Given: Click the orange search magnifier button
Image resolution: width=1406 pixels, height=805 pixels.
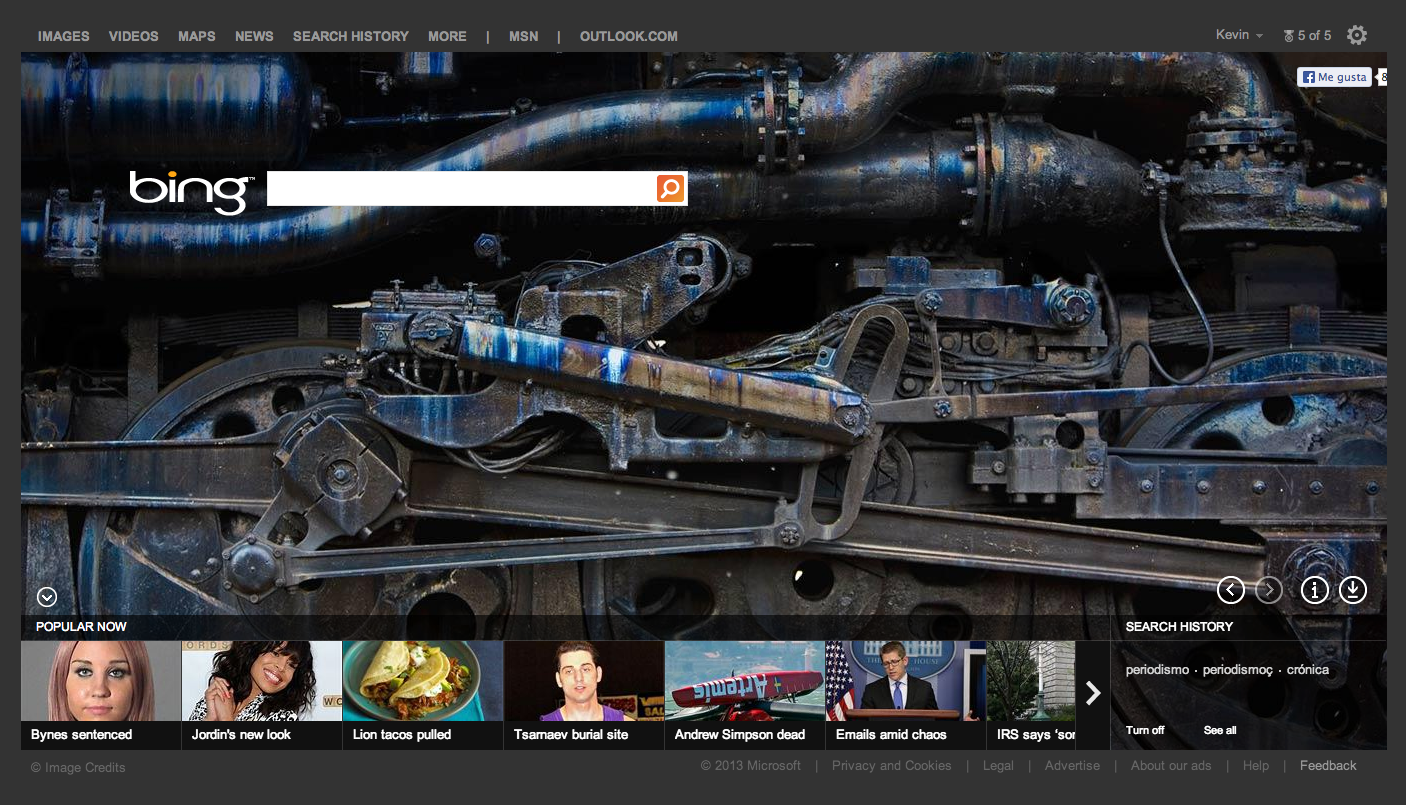Looking at the screenshot, I should click(670, 188).
